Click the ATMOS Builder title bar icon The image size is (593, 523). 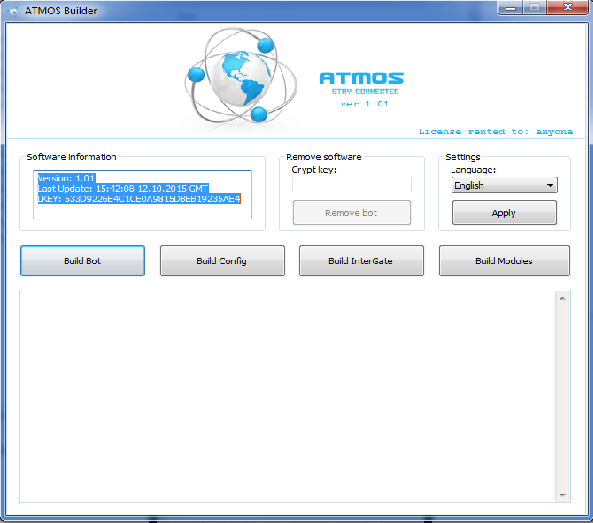coord(12,11)
